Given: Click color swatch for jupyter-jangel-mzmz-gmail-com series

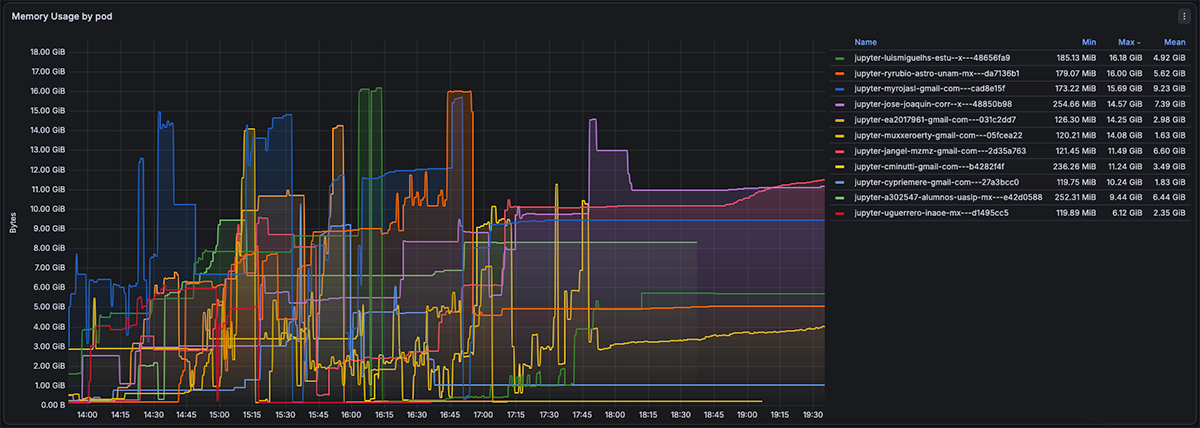Looking at the screenshot, I should [840, 151].
